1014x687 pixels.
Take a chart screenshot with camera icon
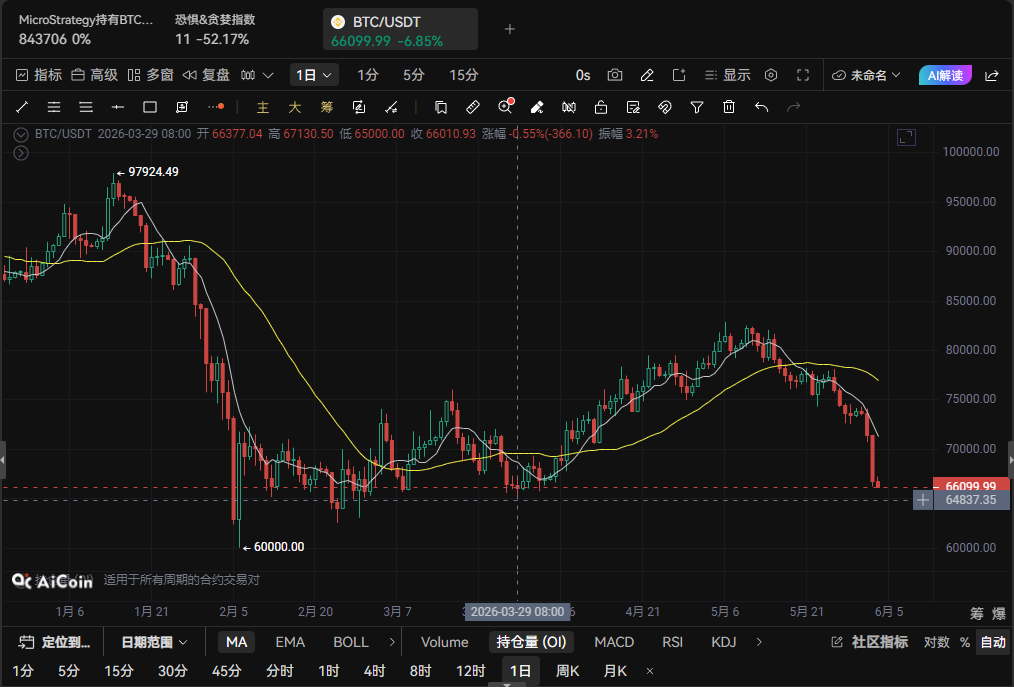pyautogui.click(x=614, y=75)
